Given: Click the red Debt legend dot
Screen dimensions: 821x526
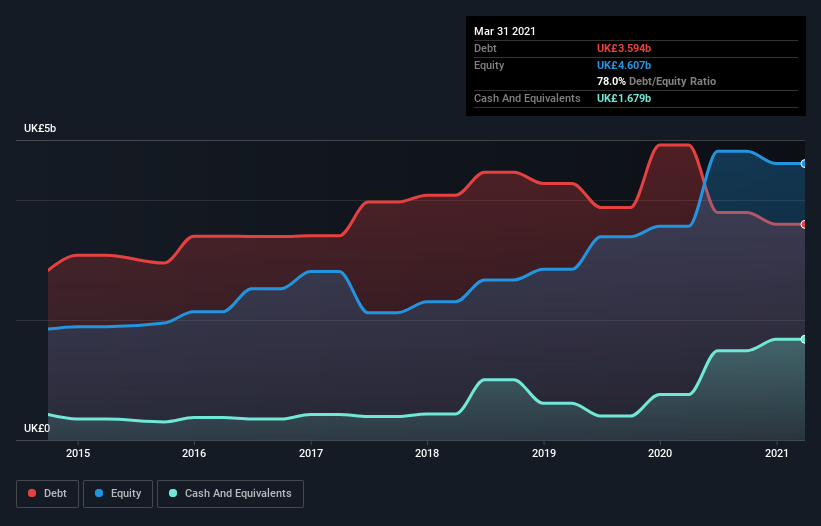Looking at the screenshot, I should [x=32, y=493].
